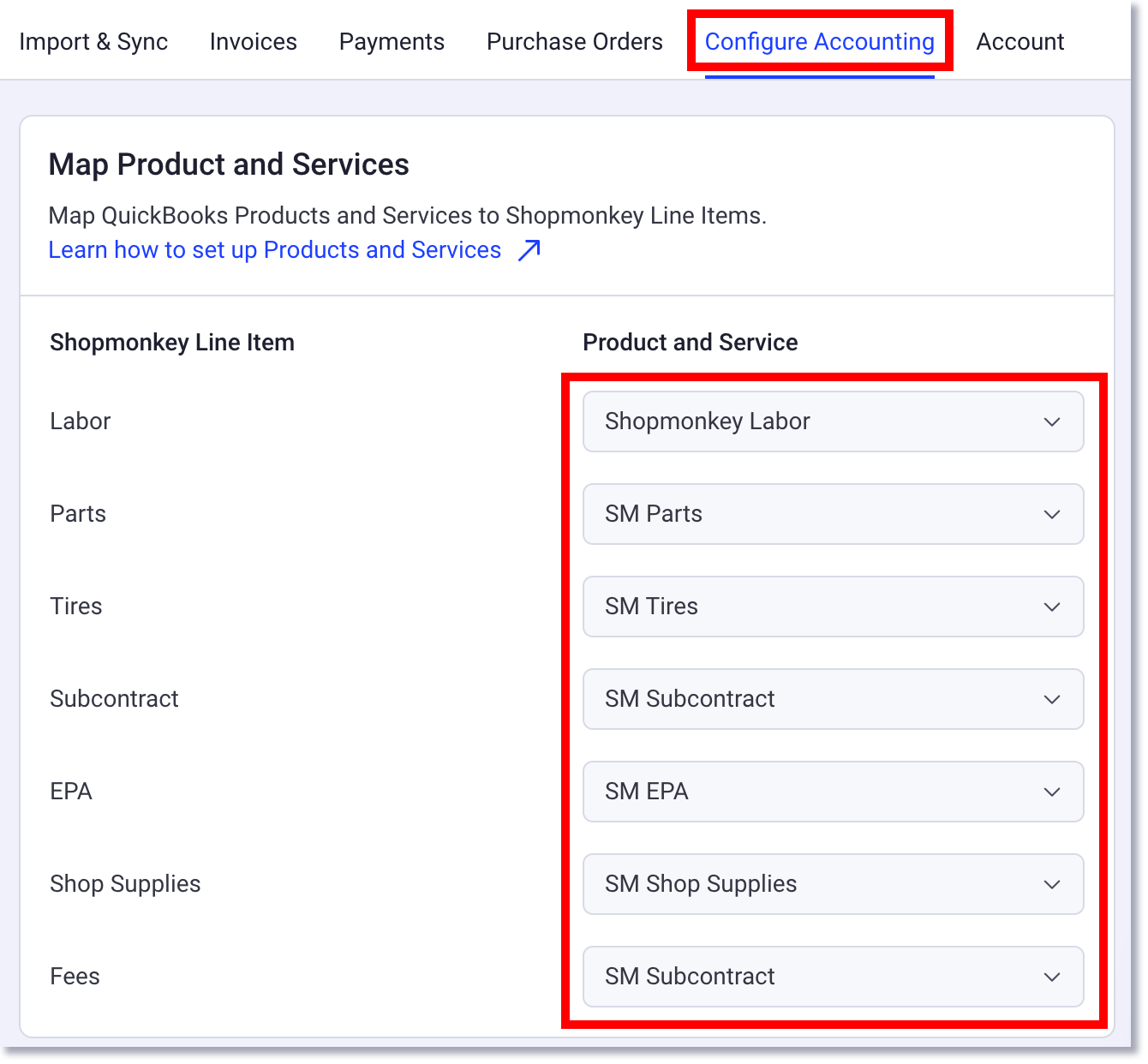Select the Configure Accounting tab
Image resolution: width=1148 pixels, height=1064 pixels.
[x=820, y=41]
